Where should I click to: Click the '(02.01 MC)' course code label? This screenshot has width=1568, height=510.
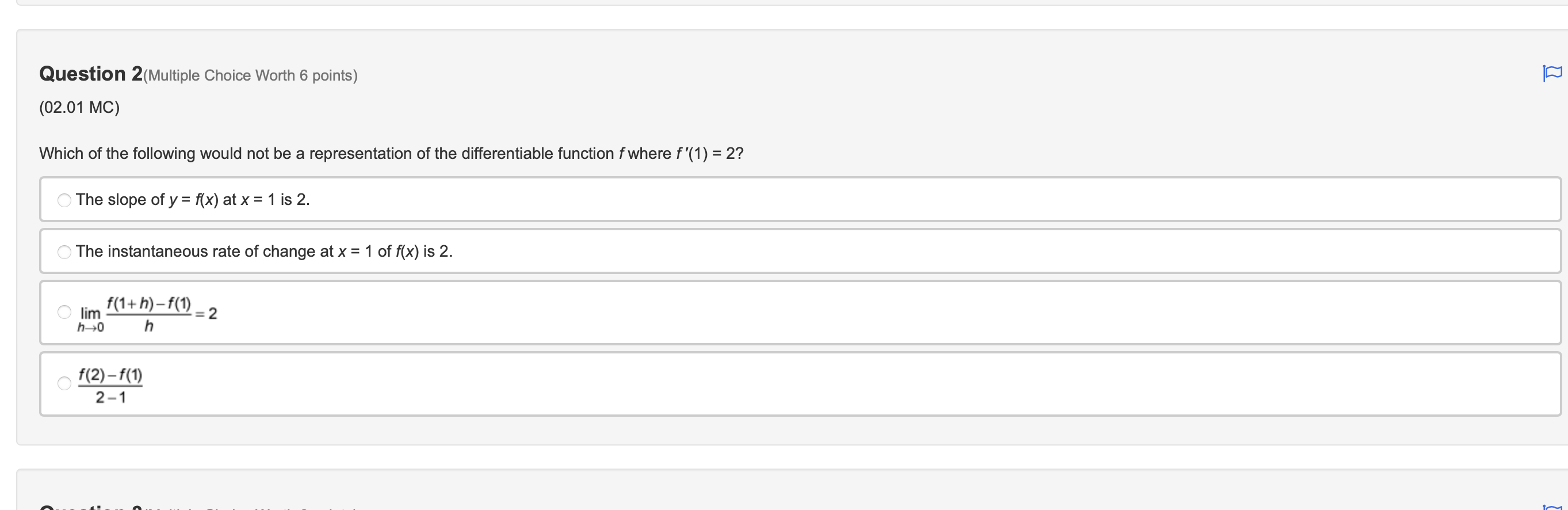tap(79, 107)
